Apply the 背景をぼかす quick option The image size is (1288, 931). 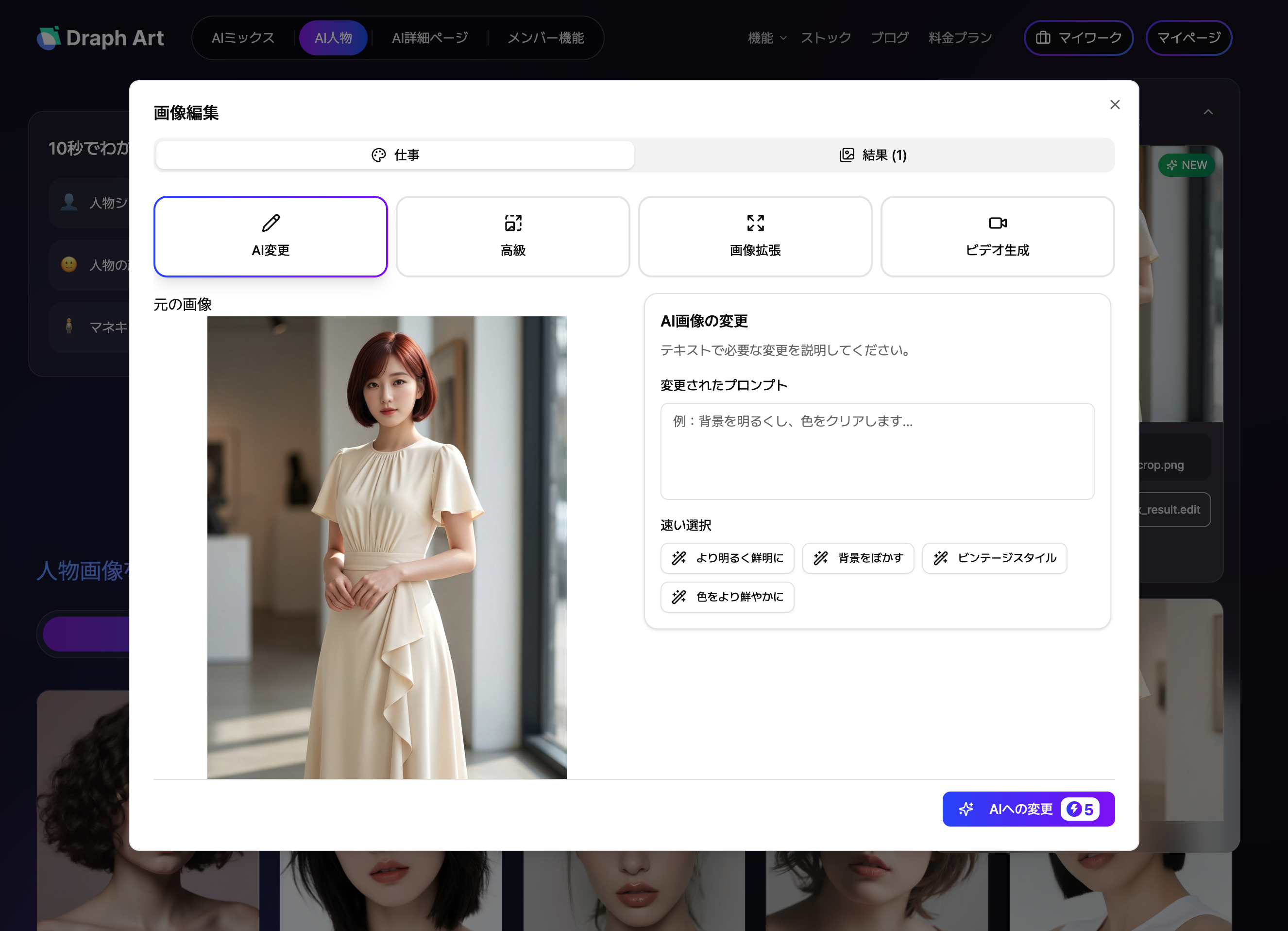coord(858,558)
